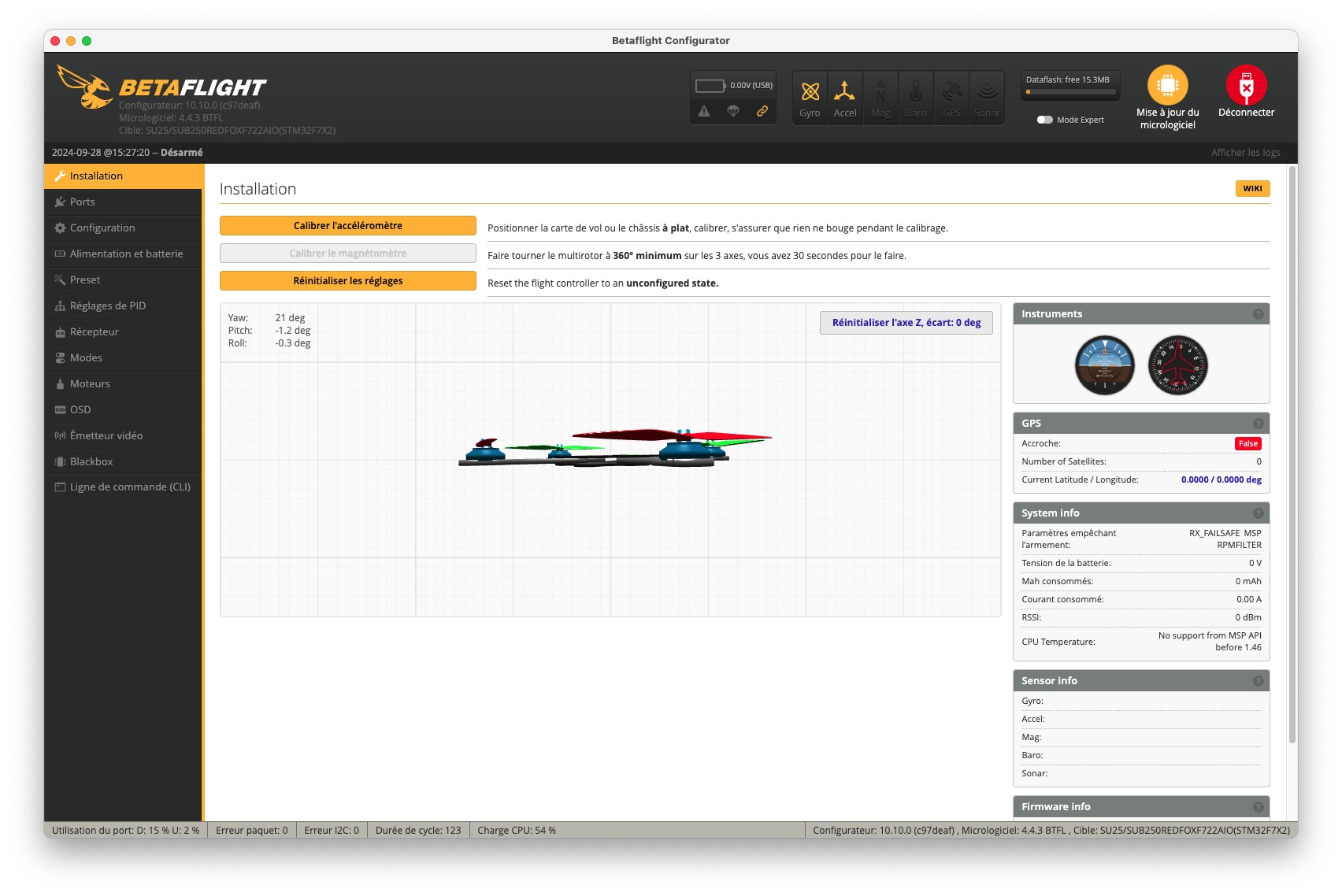The image size is (1342, 896).
Task: Click the Instruments panel help icon
Action: pyautogui.click(x=1259, y=314)
